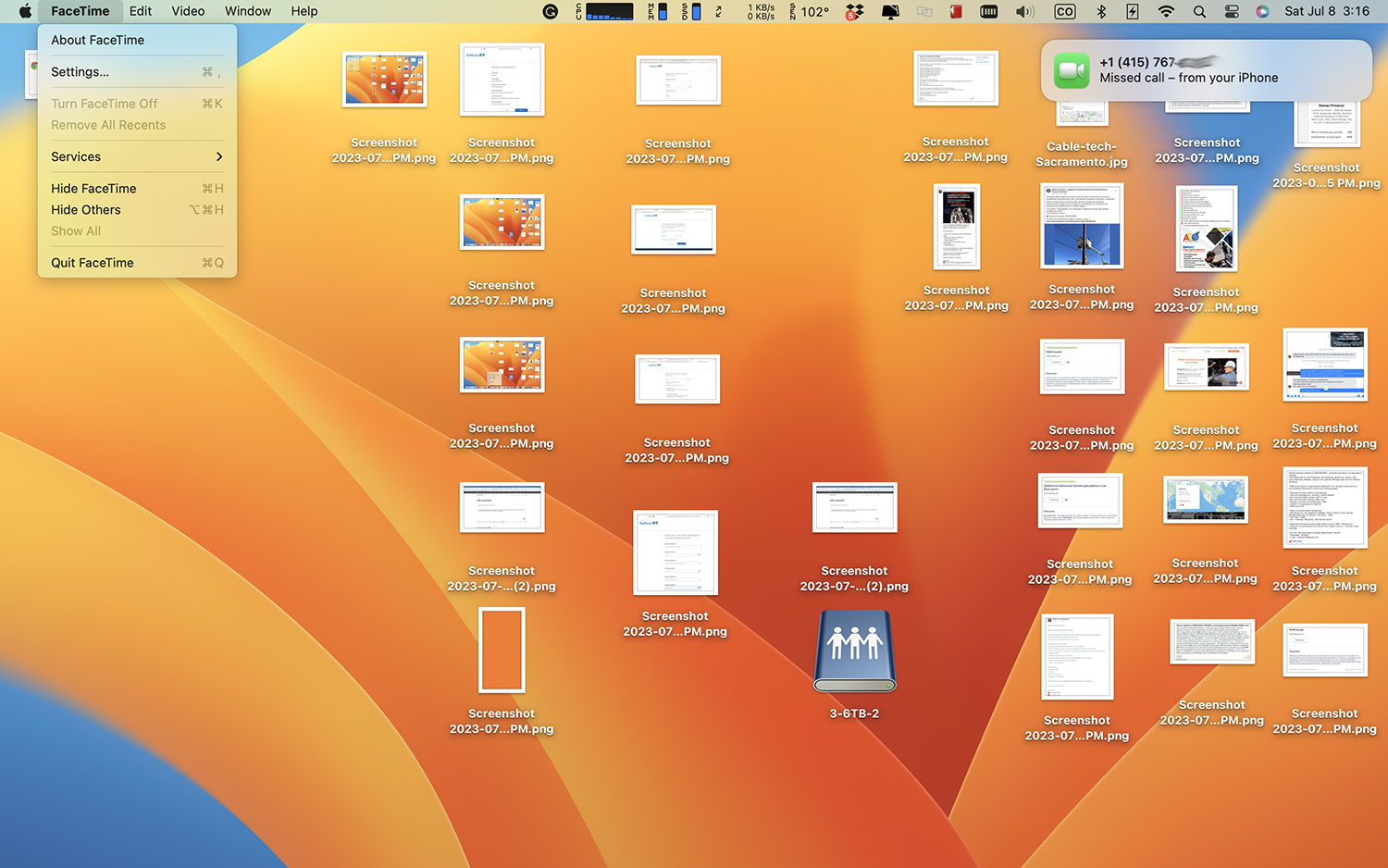Screen dimensions: 1388x868
Task: Click the Wi-Fi icon in menu bar
Action: click(x=1166, y=11)
